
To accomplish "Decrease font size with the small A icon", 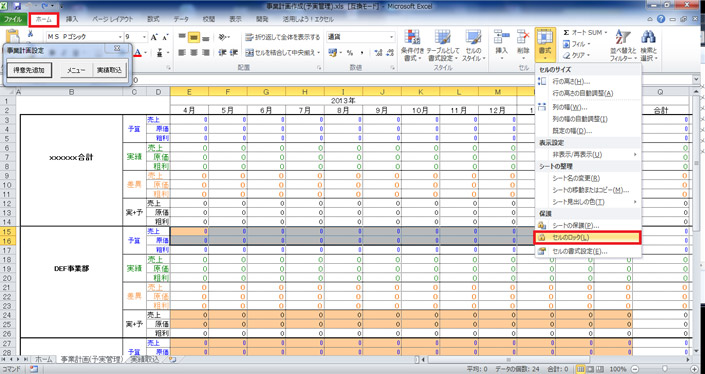I will click(165, 37).
